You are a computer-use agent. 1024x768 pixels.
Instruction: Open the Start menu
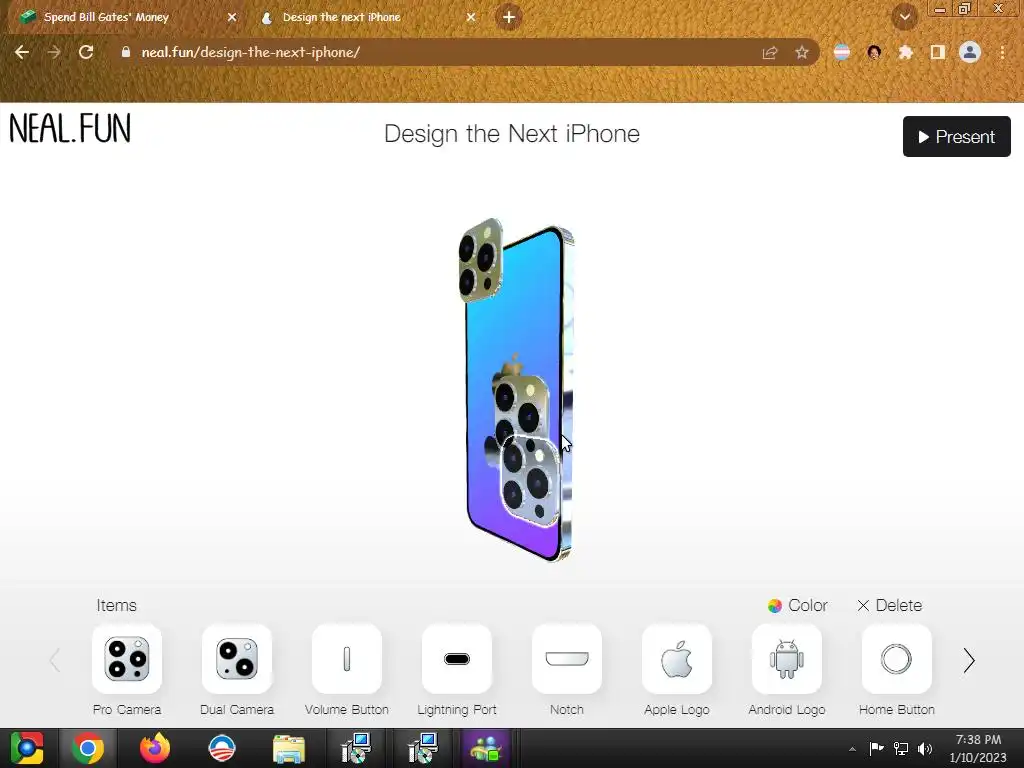[x=26, y=748]
